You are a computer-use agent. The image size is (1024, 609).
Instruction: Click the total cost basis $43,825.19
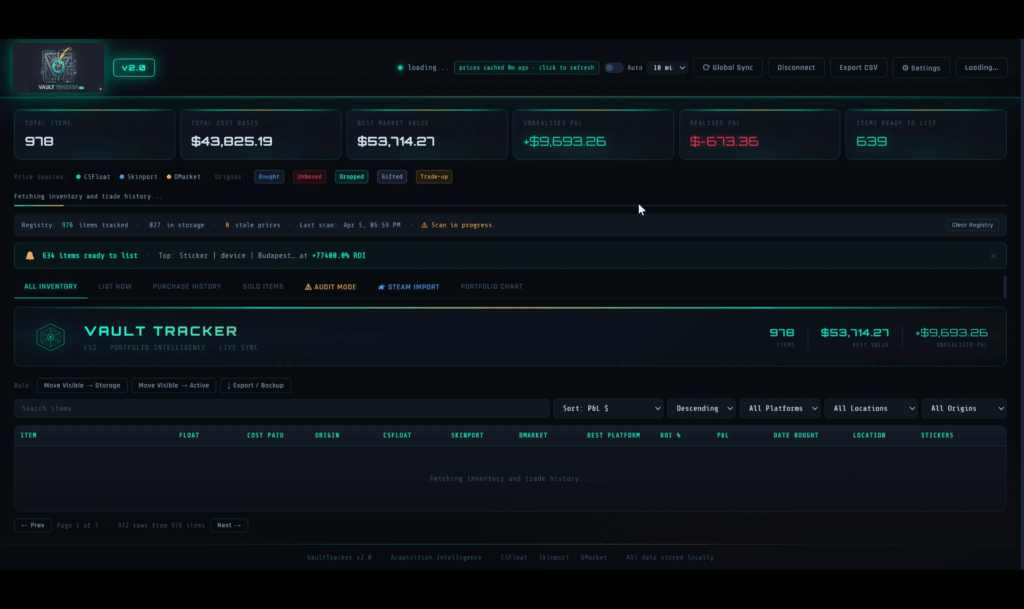(x=232, y=141)
